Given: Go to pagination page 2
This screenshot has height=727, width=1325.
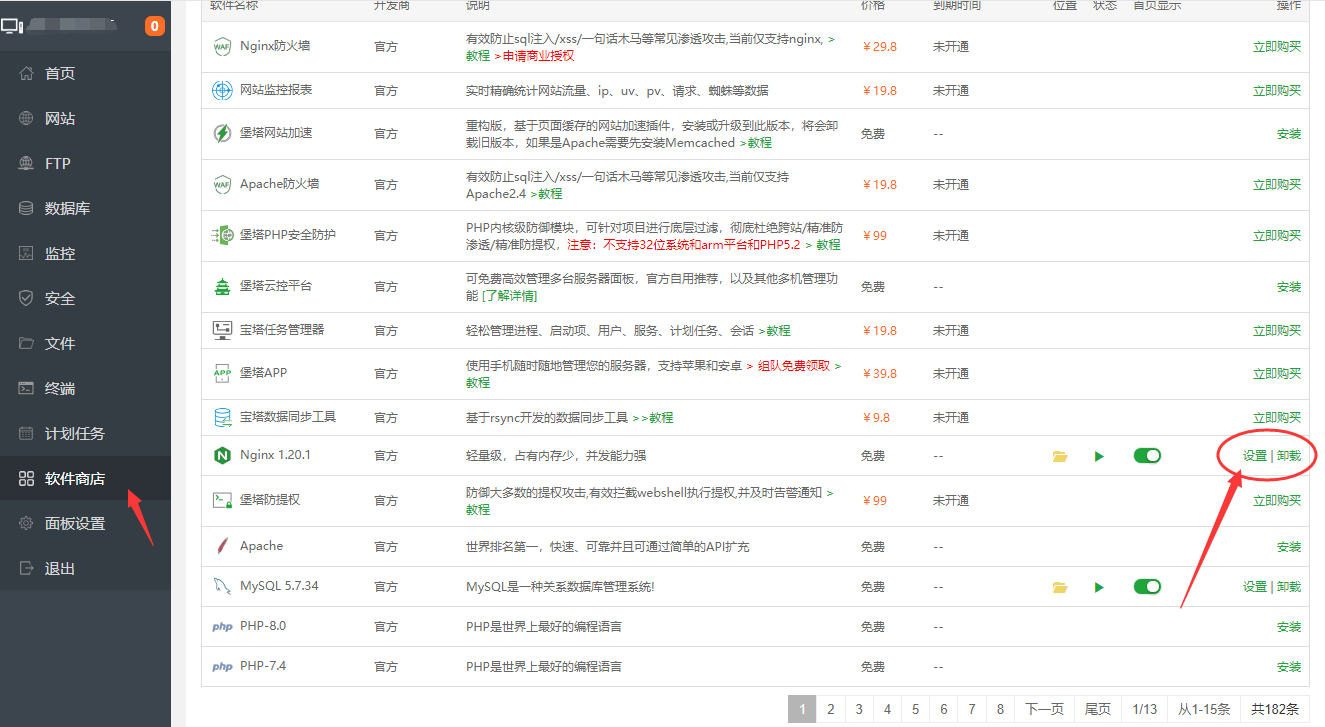Looking at the screenshot, I should coord(830,709).
